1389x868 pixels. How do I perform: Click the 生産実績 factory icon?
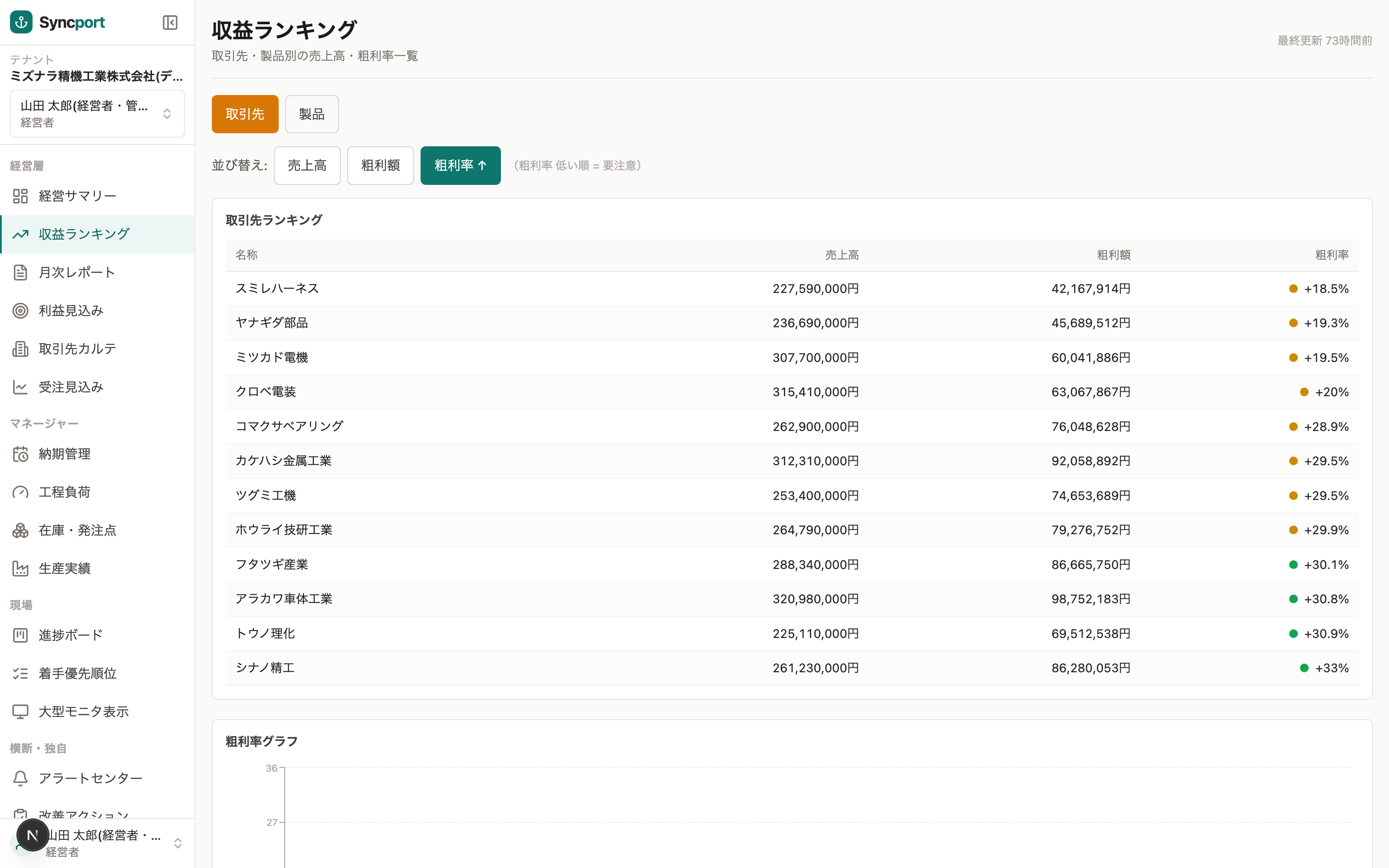(x=20, y=569)
